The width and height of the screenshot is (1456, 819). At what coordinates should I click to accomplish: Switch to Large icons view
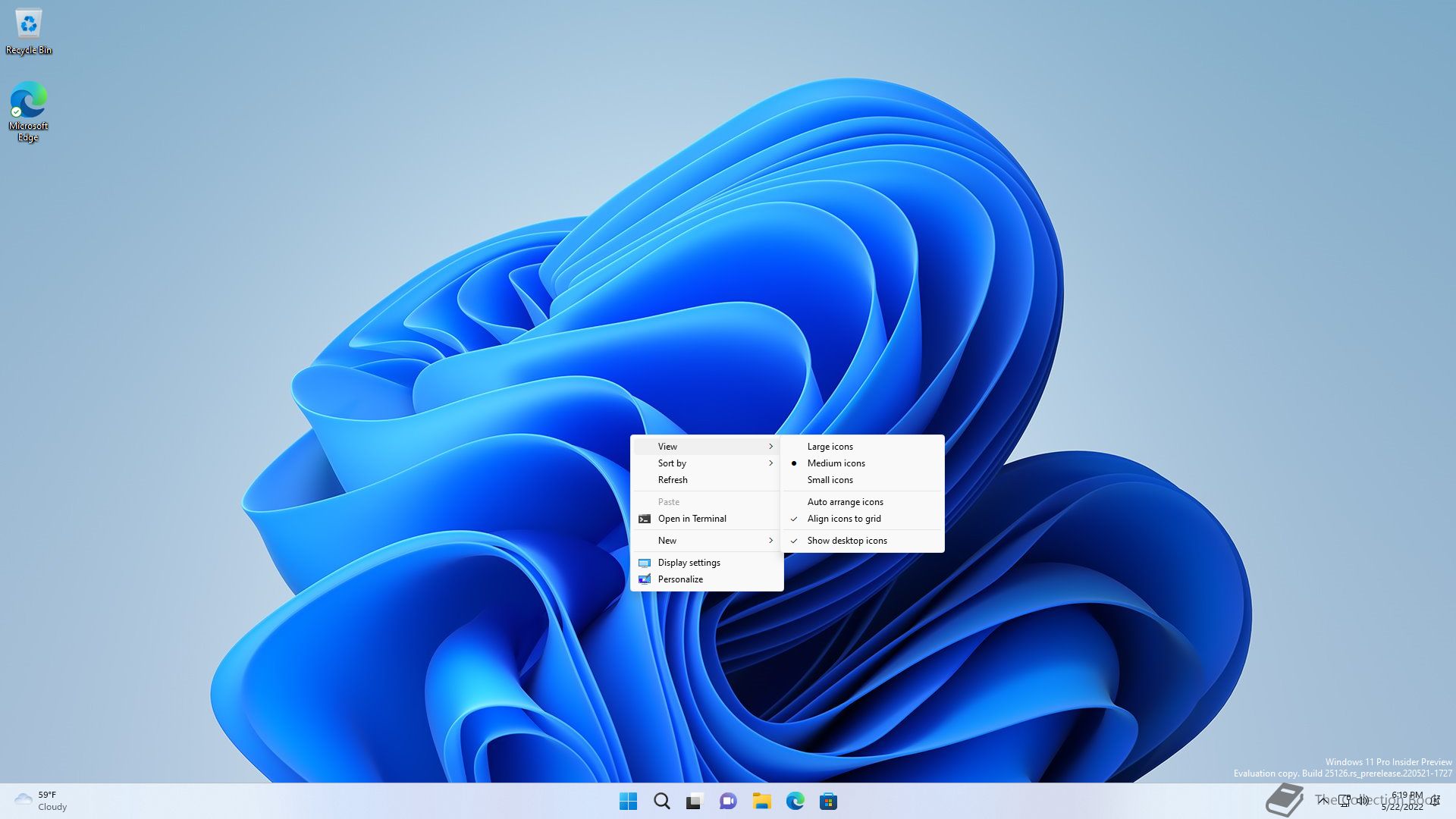coord(863,447)
